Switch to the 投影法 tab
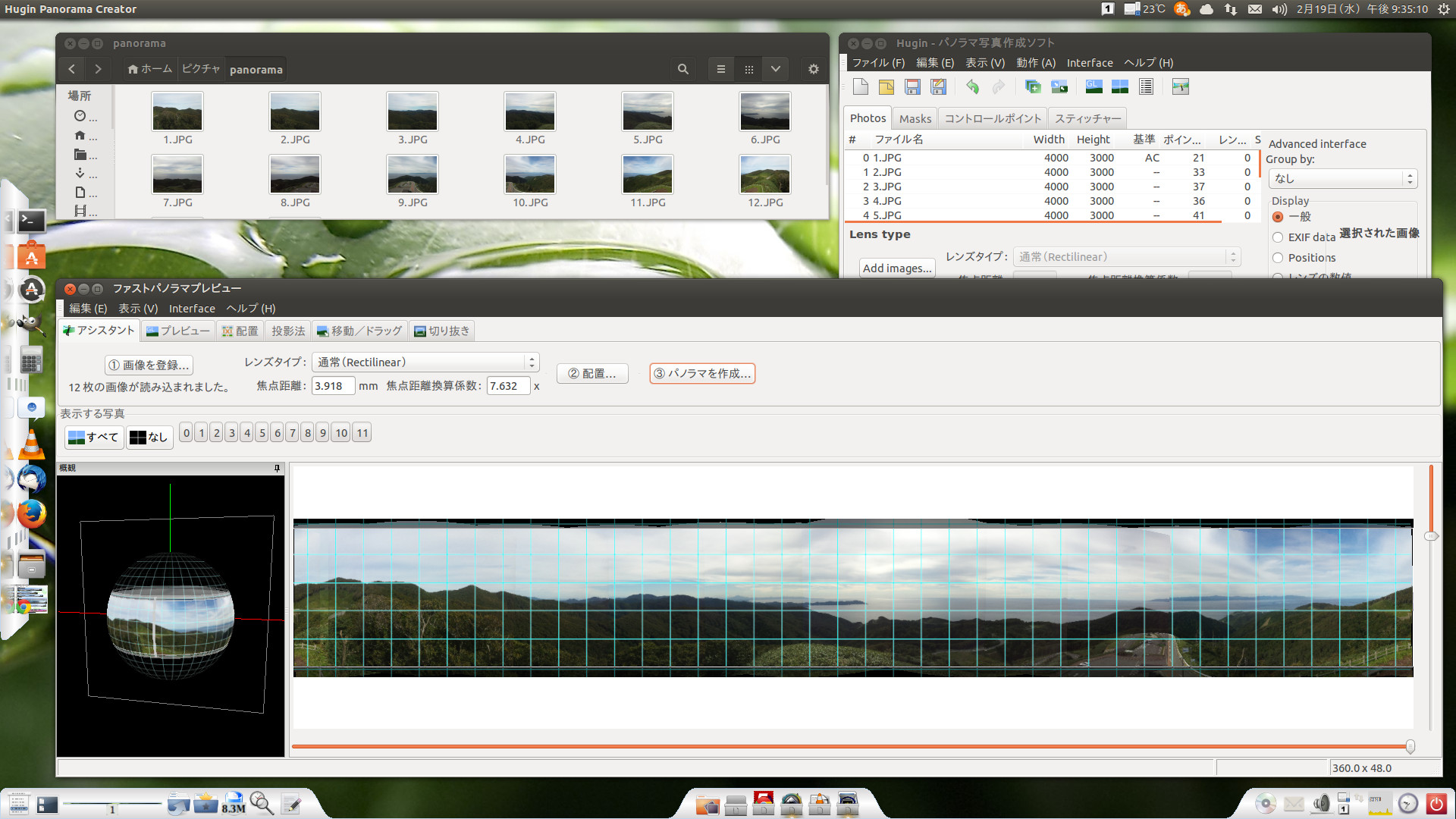1456x819 pixels. [x=288, y=331]
